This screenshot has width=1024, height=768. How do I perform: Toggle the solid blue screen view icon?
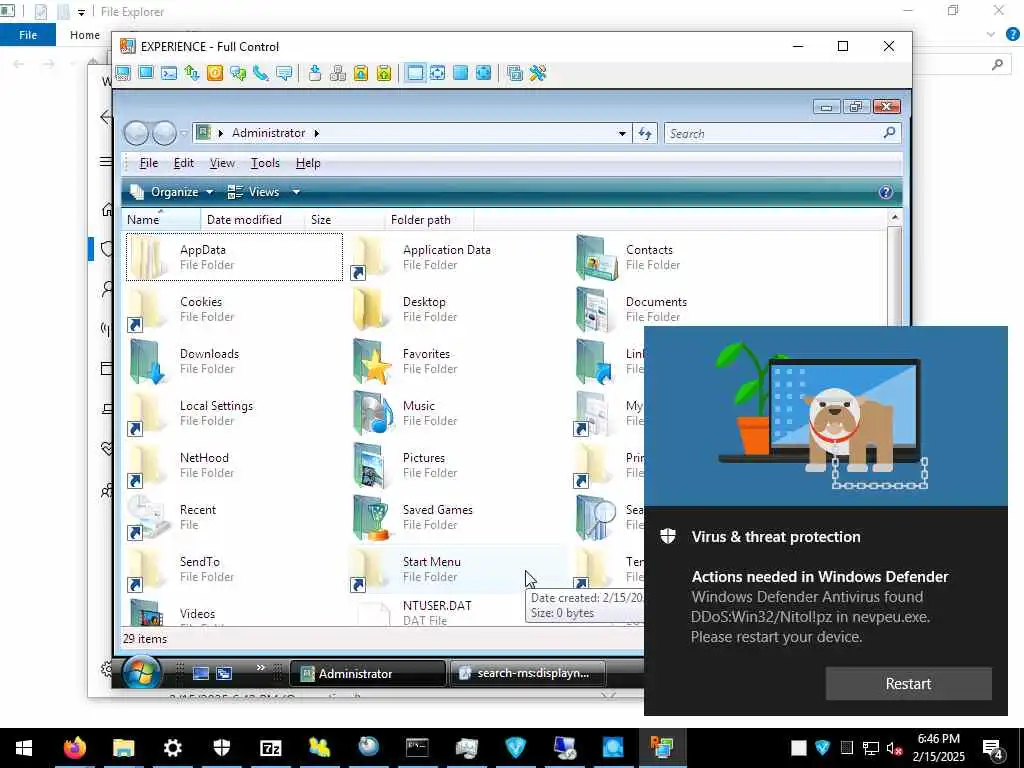(x=460, y=73)
